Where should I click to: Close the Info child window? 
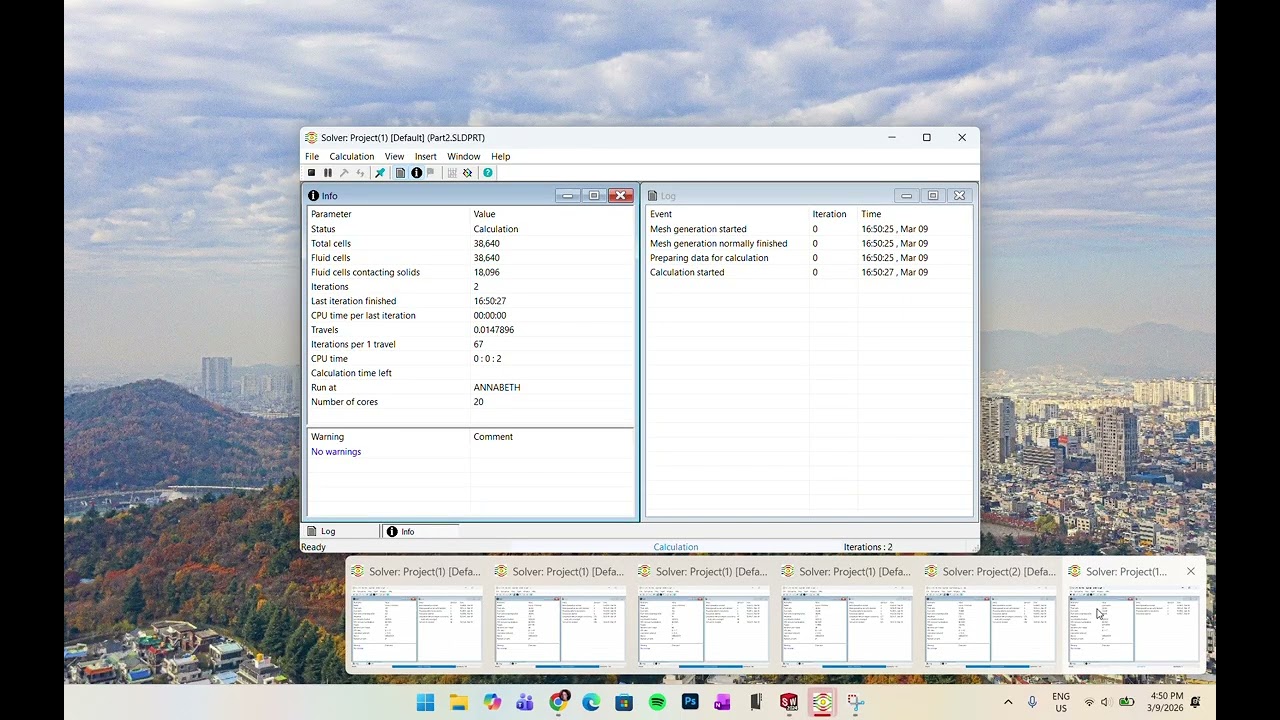[620, 196]
